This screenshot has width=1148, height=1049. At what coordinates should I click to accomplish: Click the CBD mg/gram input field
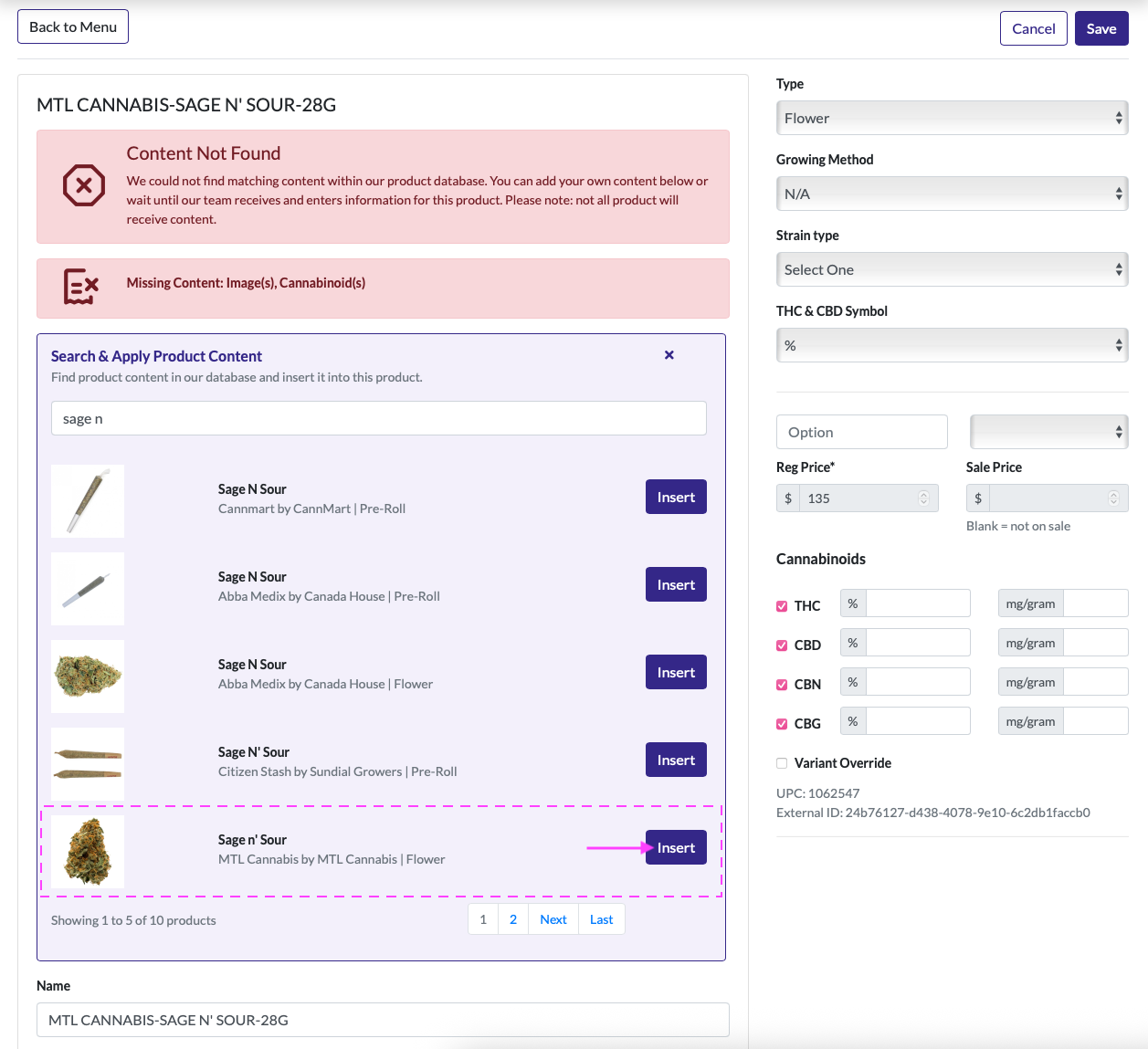click(1096, 643)
